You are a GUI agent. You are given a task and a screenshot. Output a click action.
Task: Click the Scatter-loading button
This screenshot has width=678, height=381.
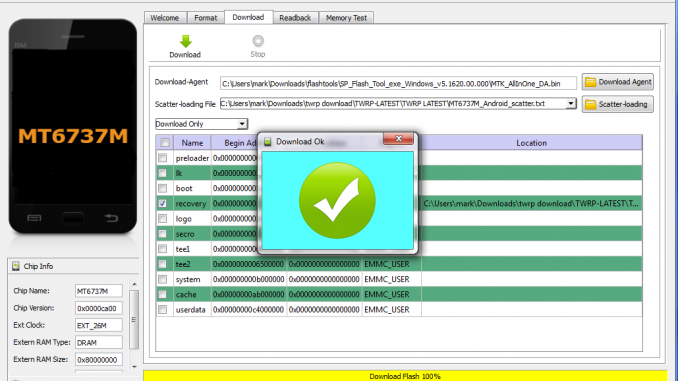click(x=617, y=104)
